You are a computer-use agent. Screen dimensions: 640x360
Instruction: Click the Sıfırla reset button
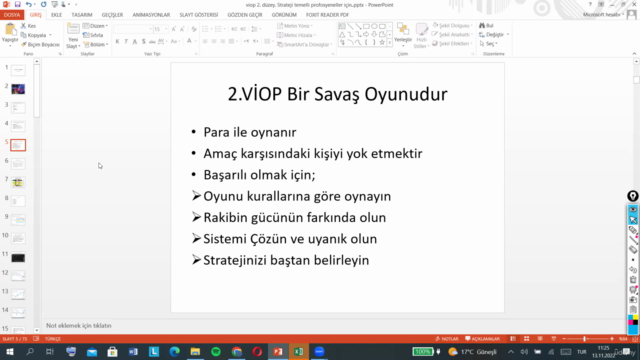click(x=93, y=35)
